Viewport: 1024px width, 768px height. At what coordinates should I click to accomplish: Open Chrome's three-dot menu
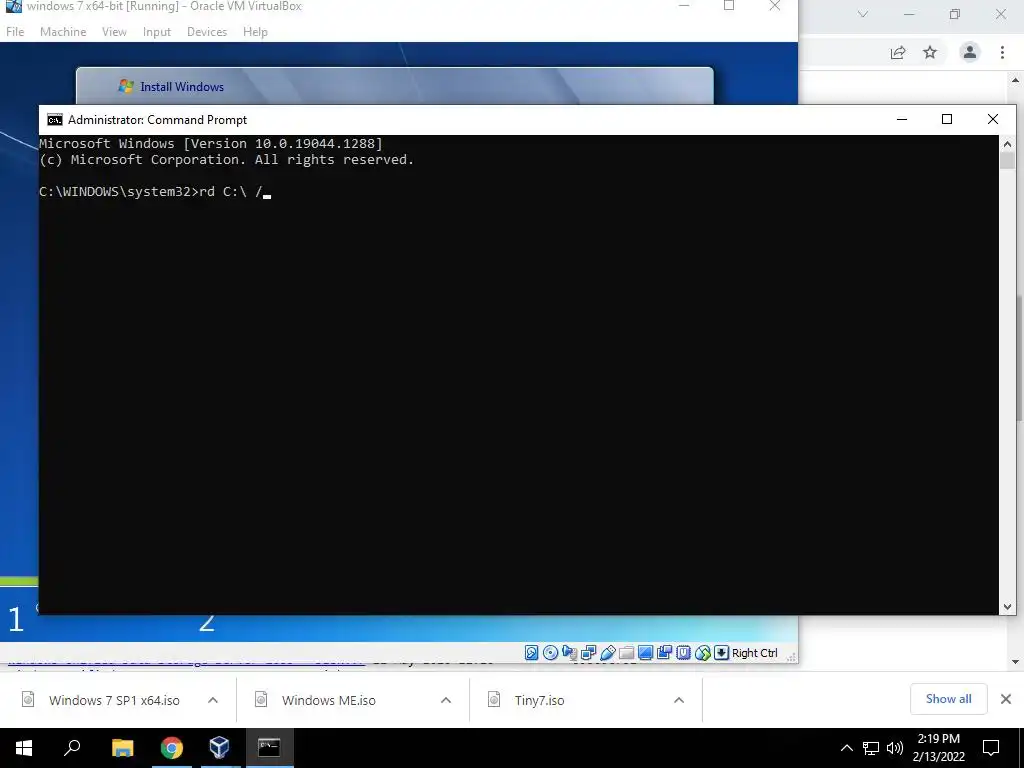(x=1002, y=52)
